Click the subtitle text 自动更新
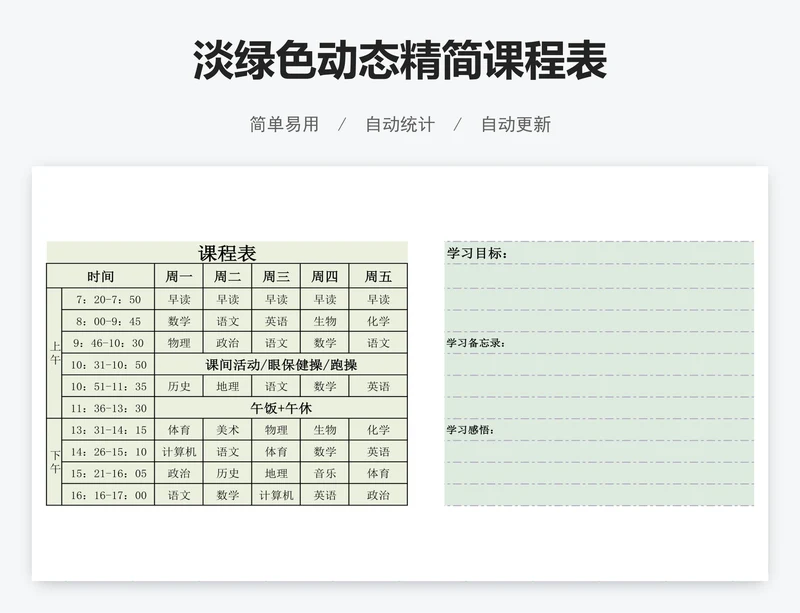The height and width of the screenshot is (613, 800). coord(516,124)
